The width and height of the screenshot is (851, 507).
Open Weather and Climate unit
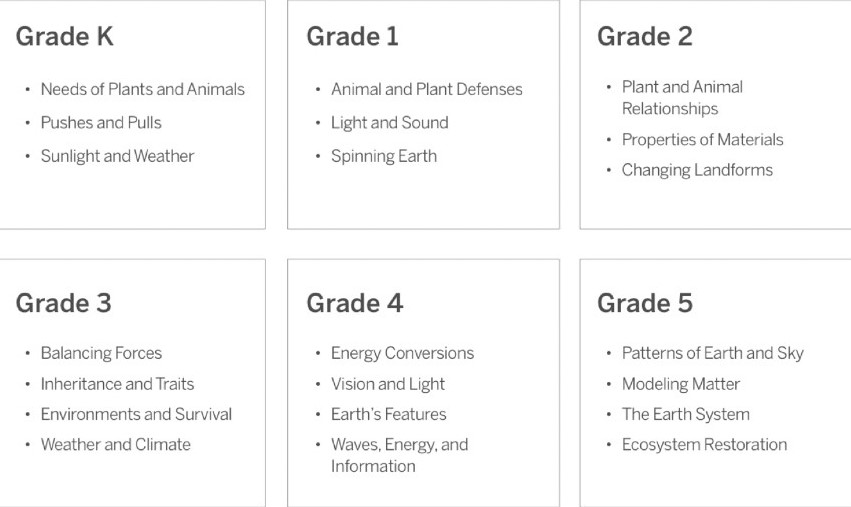(116, 445)
